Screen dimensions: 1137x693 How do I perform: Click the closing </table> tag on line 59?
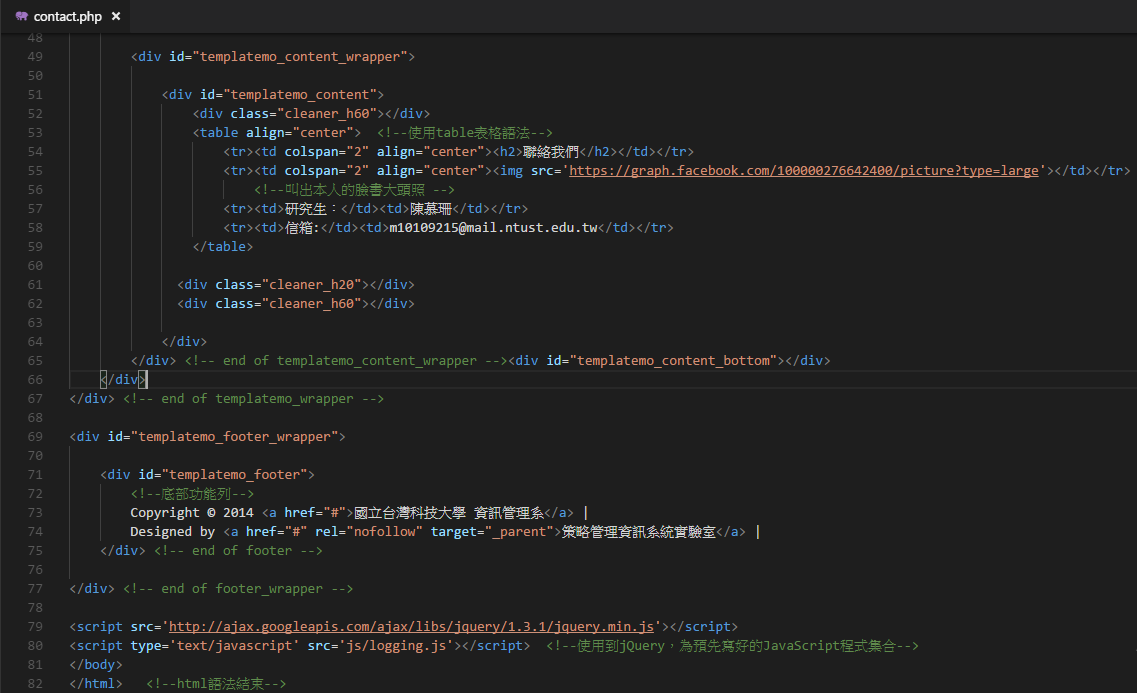pos(223,246)
